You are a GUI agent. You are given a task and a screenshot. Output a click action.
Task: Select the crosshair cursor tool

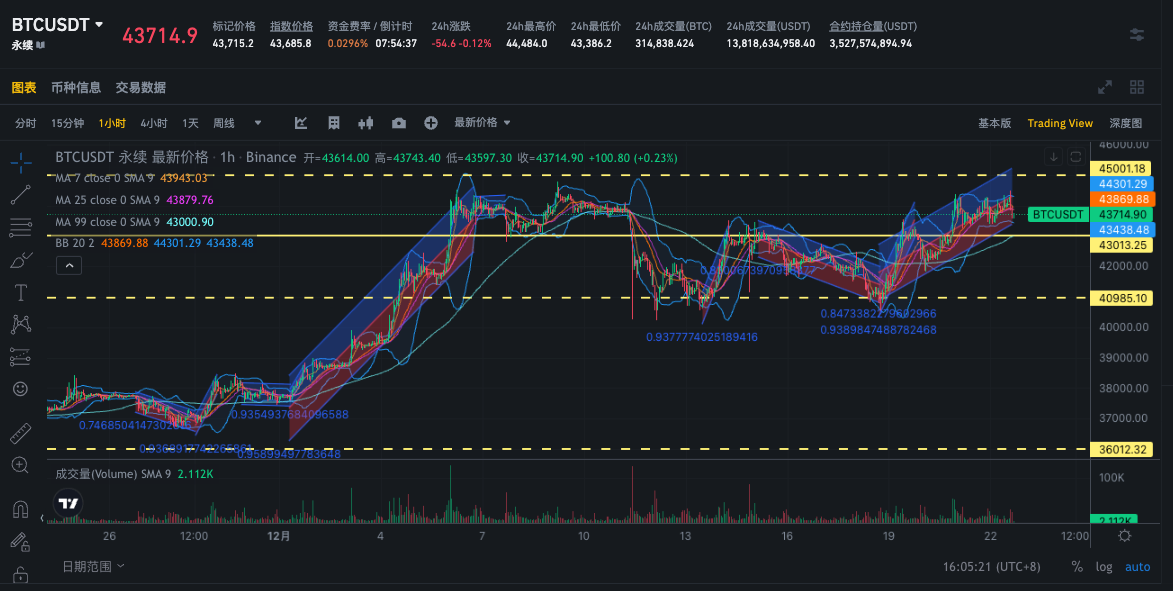[x=20, y=161]
